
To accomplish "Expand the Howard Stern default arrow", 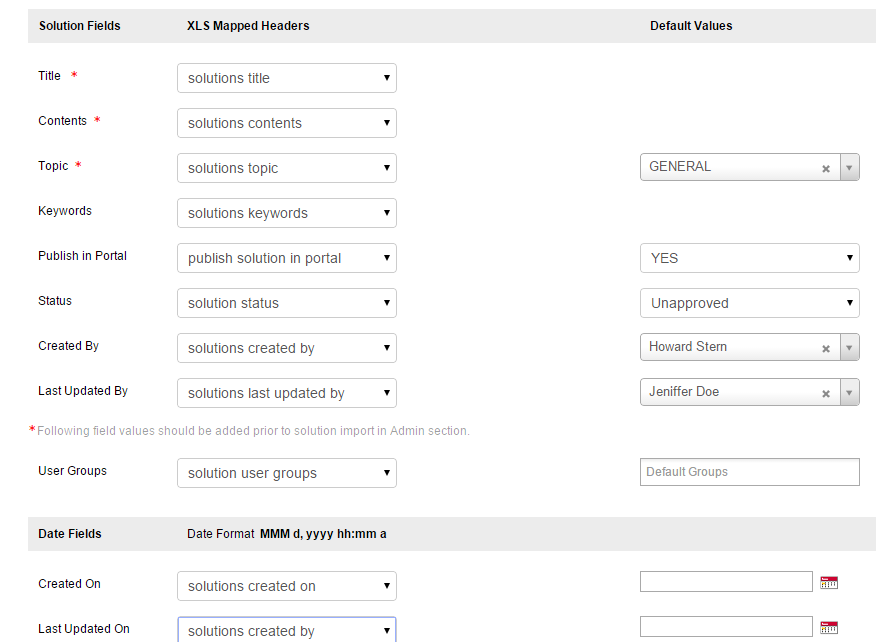I will (x=849, y=348).
